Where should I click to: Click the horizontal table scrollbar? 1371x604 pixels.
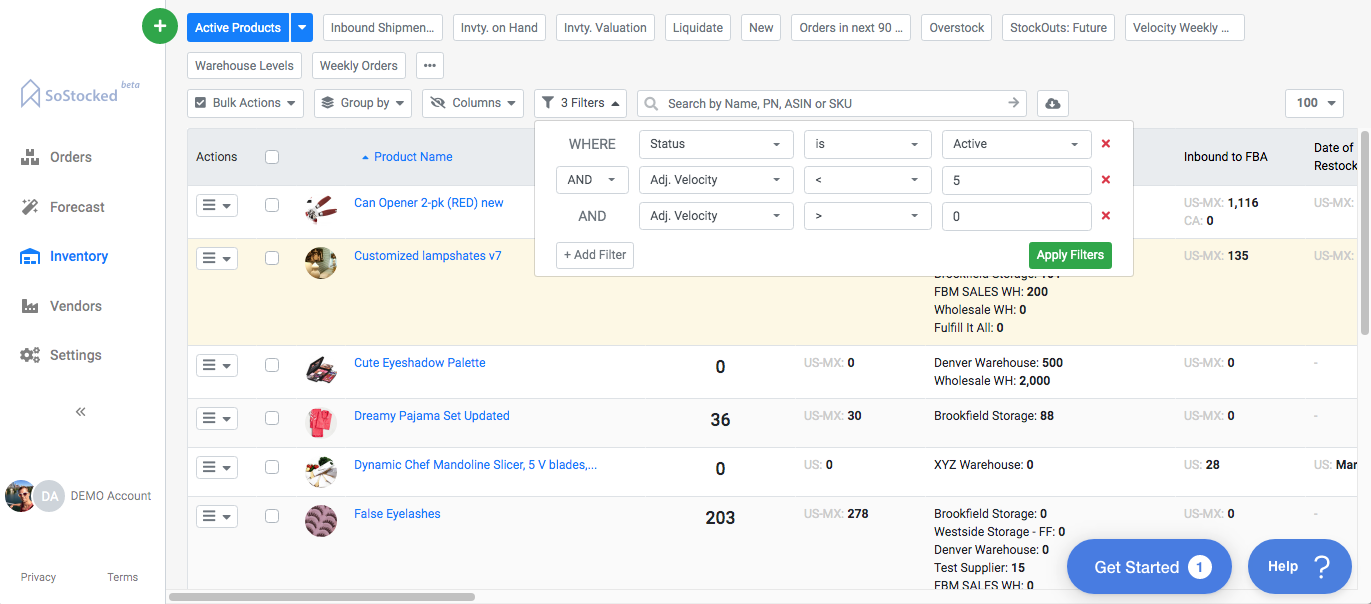tap(322, 597)
